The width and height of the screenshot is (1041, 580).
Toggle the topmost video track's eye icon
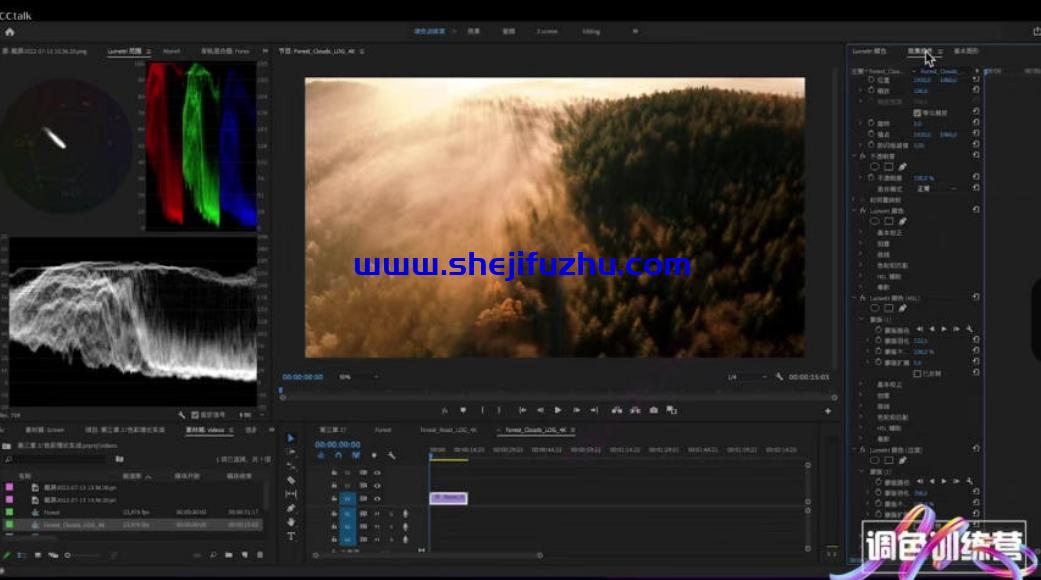click(377, 473)
